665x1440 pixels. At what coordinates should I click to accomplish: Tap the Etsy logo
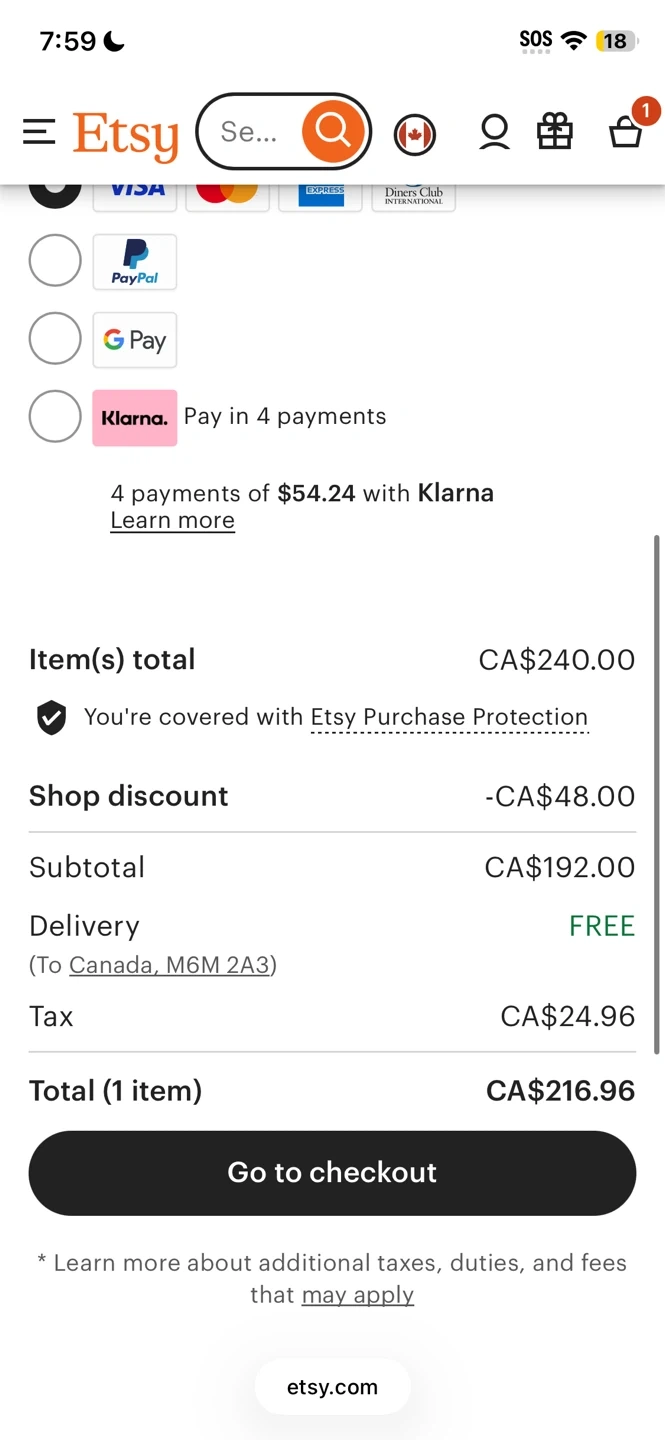click(x=126, y=134)
